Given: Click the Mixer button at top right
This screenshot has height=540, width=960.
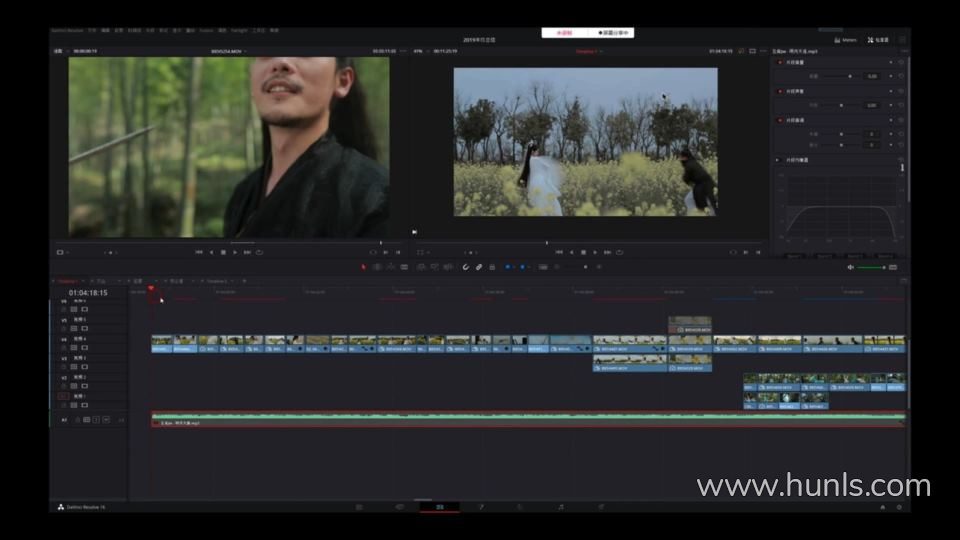Looking at the screenshot, I should tap(845, 40).
